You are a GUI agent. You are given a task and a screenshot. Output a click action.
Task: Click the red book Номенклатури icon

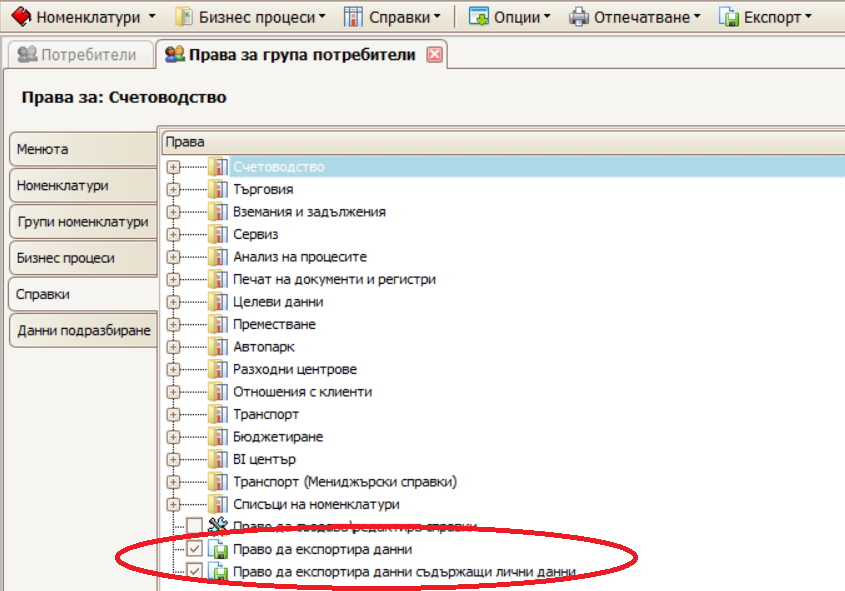click(20, 17)
